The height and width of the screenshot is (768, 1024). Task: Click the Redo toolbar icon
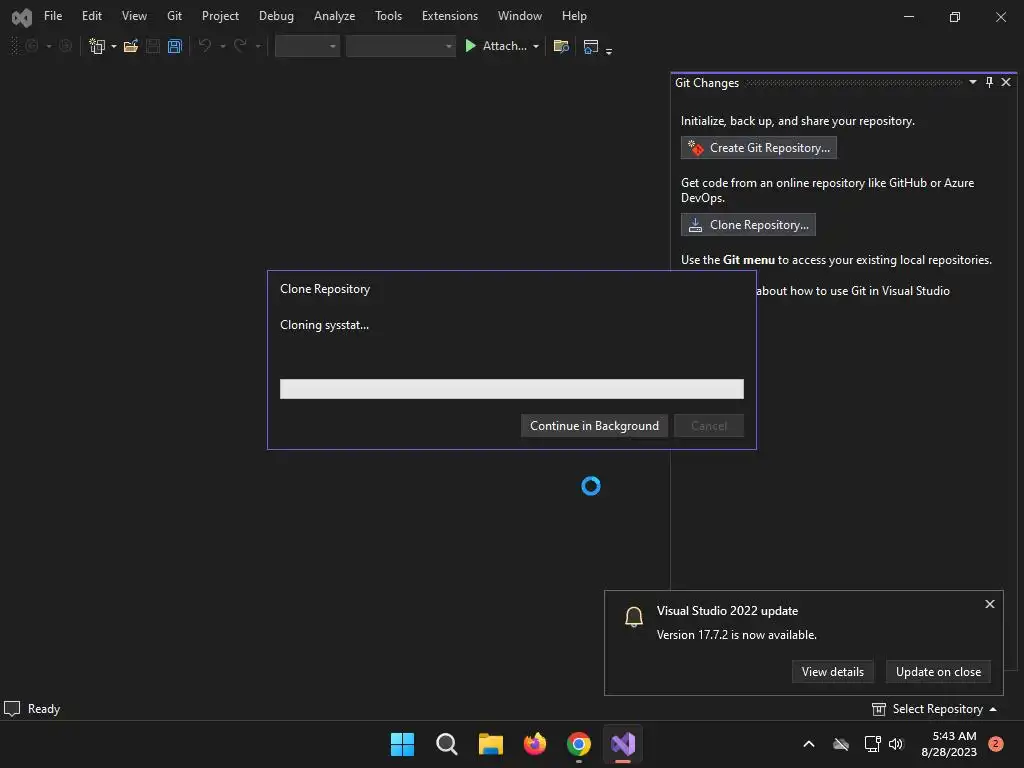tap(240, 46)
